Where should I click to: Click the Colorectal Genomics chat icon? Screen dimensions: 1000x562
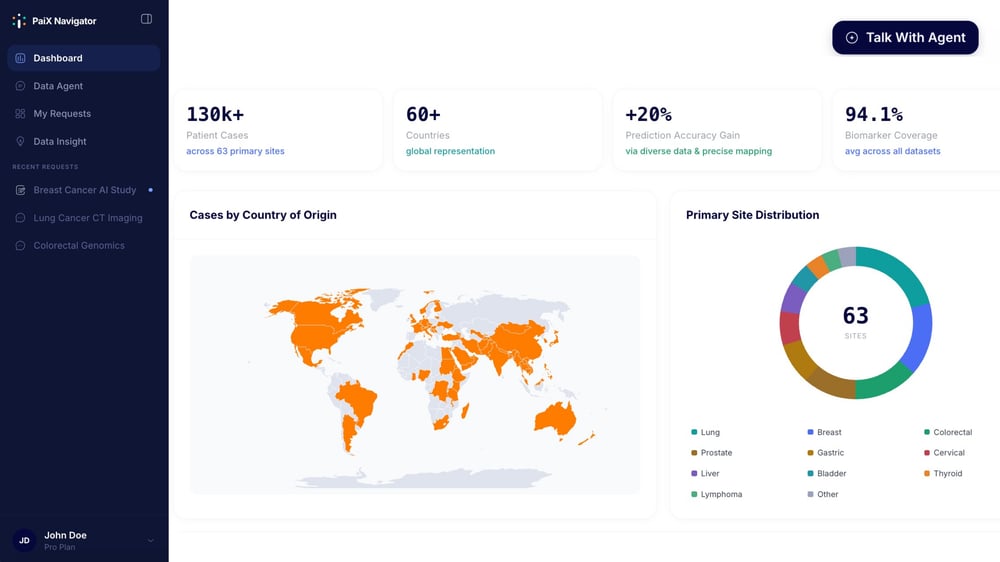pos(21,246)
